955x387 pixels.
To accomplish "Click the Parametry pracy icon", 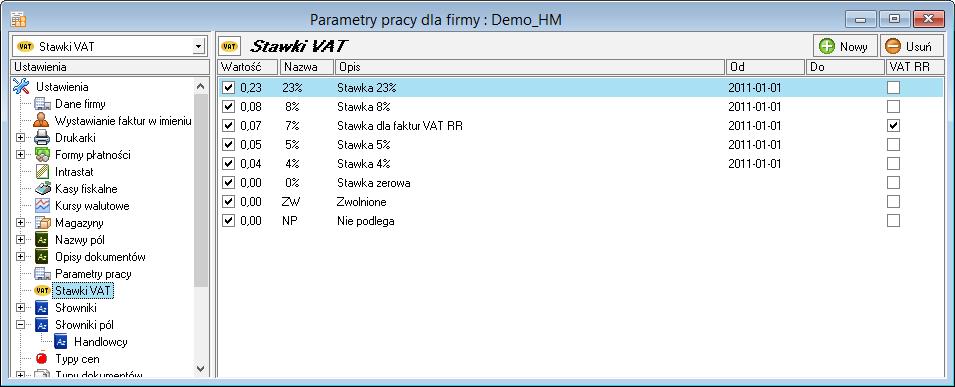I will click(41, 274).
